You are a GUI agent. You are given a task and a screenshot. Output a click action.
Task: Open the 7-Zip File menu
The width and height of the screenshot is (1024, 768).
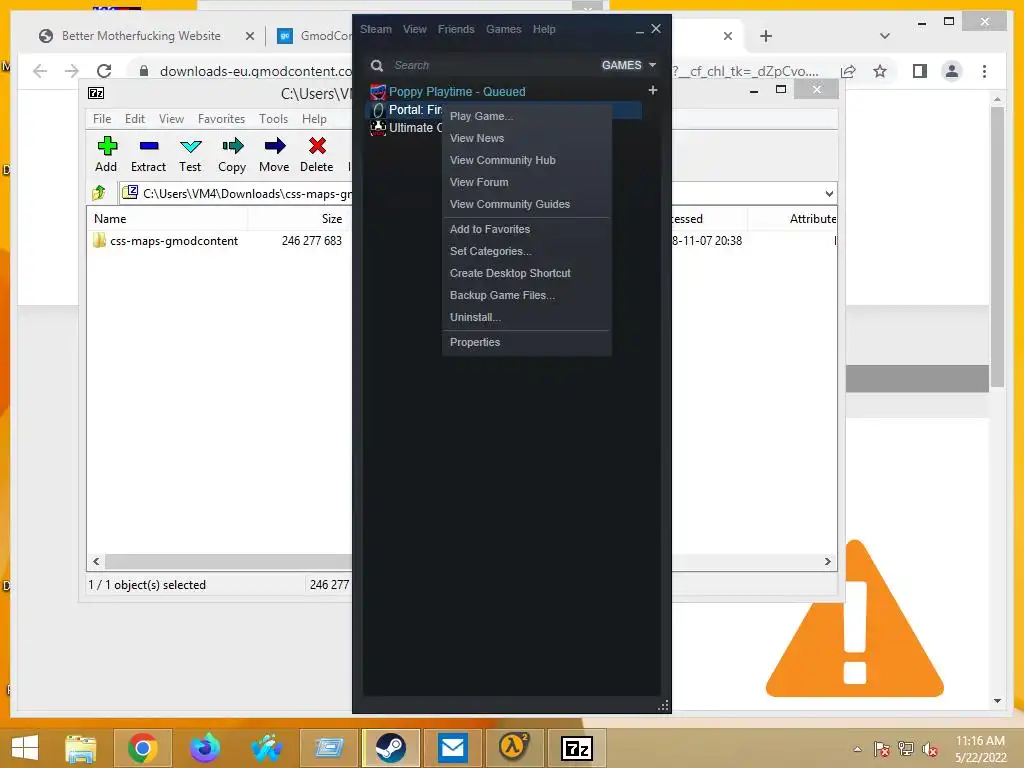pos(102,119)
